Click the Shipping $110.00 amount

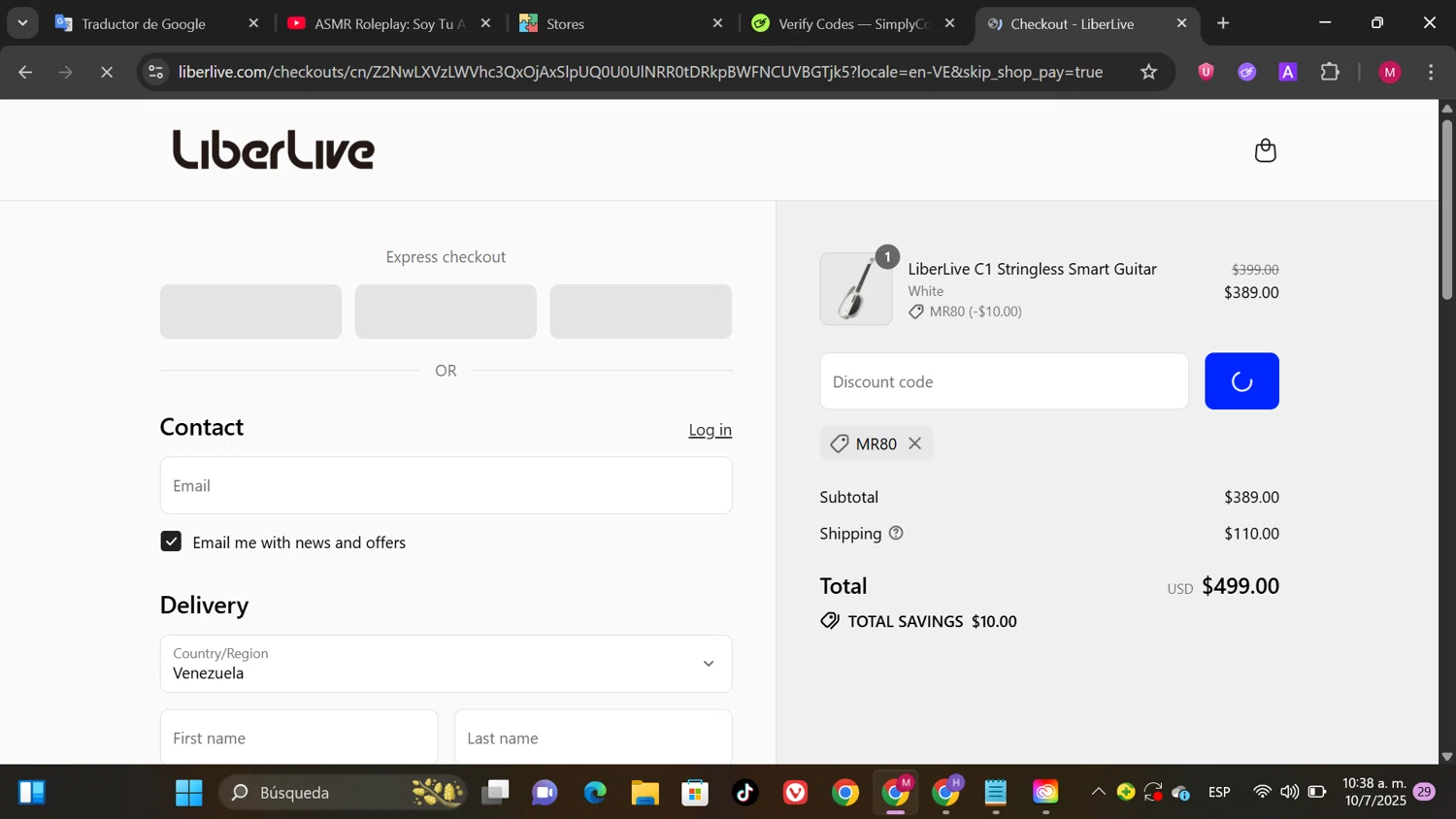(x=1251, y=533)
